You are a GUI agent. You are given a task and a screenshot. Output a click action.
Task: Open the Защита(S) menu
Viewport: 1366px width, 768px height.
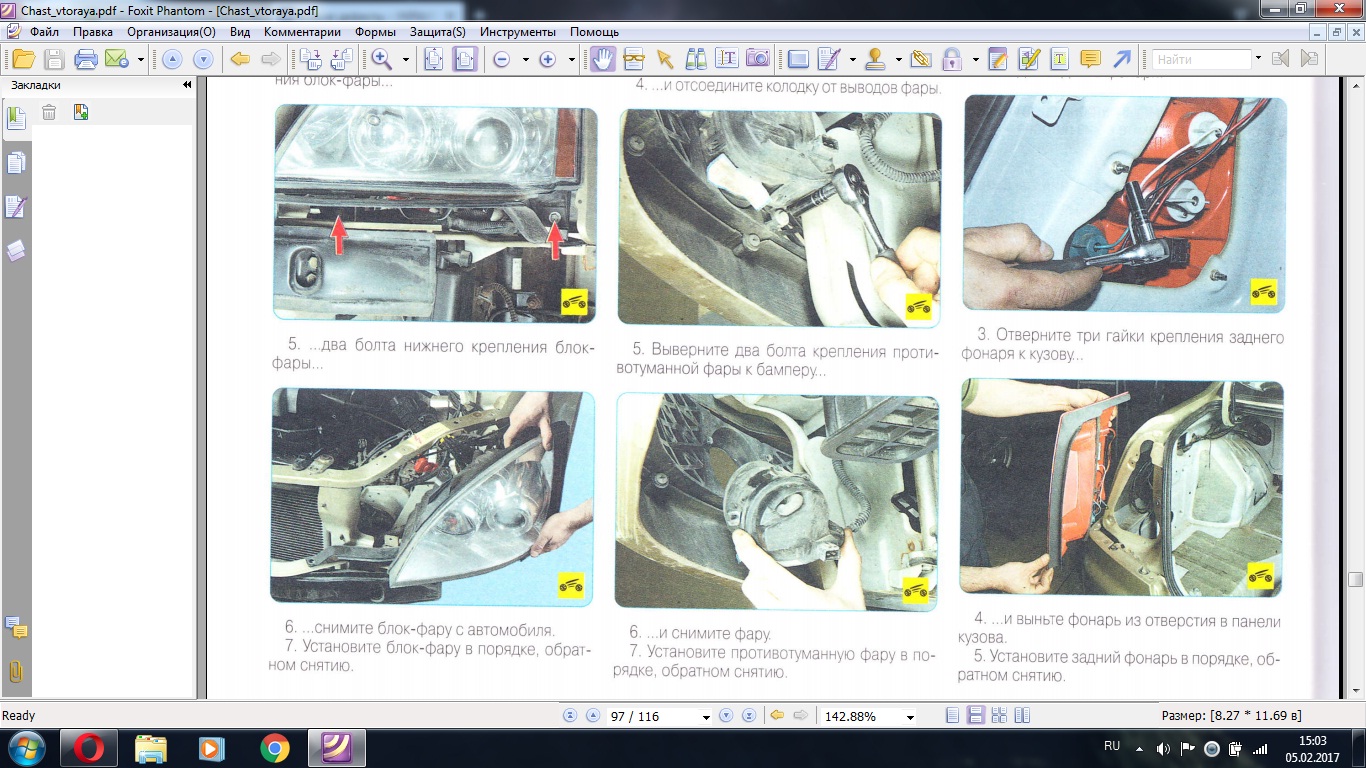(438, 31)
